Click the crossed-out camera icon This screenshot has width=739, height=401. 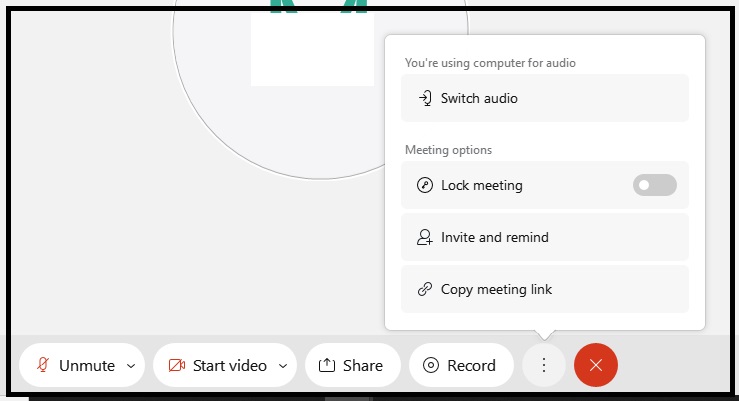[x=177, y=365]
